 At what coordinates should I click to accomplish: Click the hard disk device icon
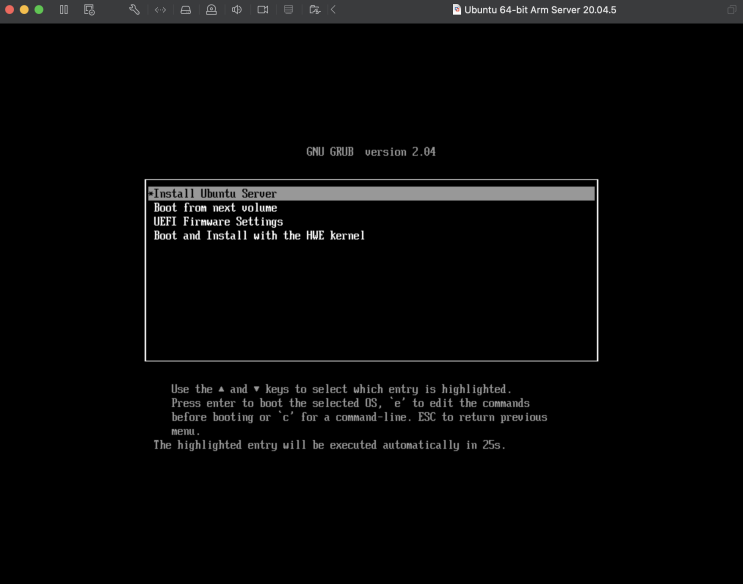click(186, 9)
